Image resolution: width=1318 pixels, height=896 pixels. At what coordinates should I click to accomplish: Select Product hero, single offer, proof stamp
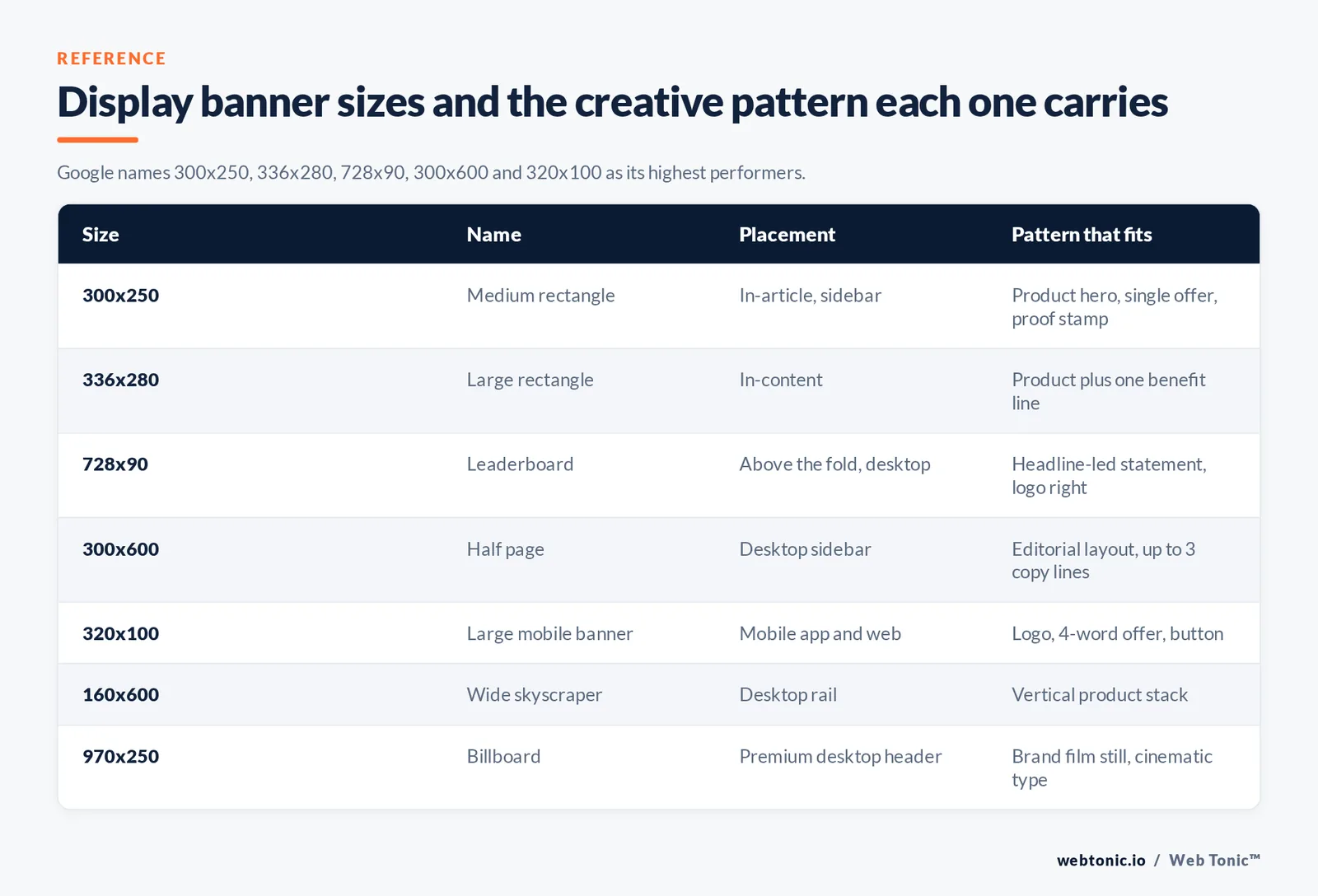(x=1115, y=307)
